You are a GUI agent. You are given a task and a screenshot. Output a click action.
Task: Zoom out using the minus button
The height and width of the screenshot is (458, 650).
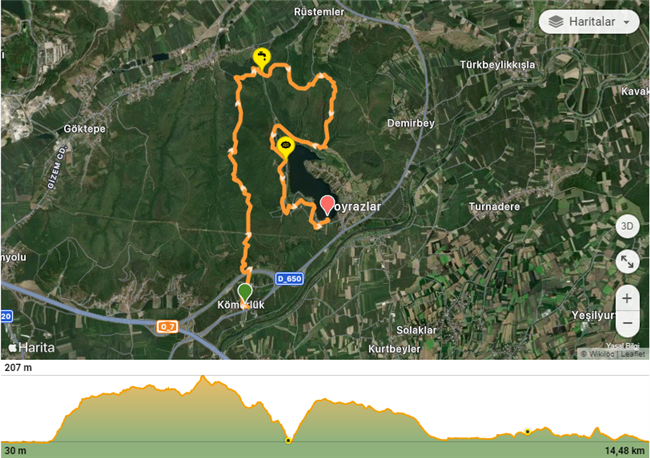(x=627, y=323)
